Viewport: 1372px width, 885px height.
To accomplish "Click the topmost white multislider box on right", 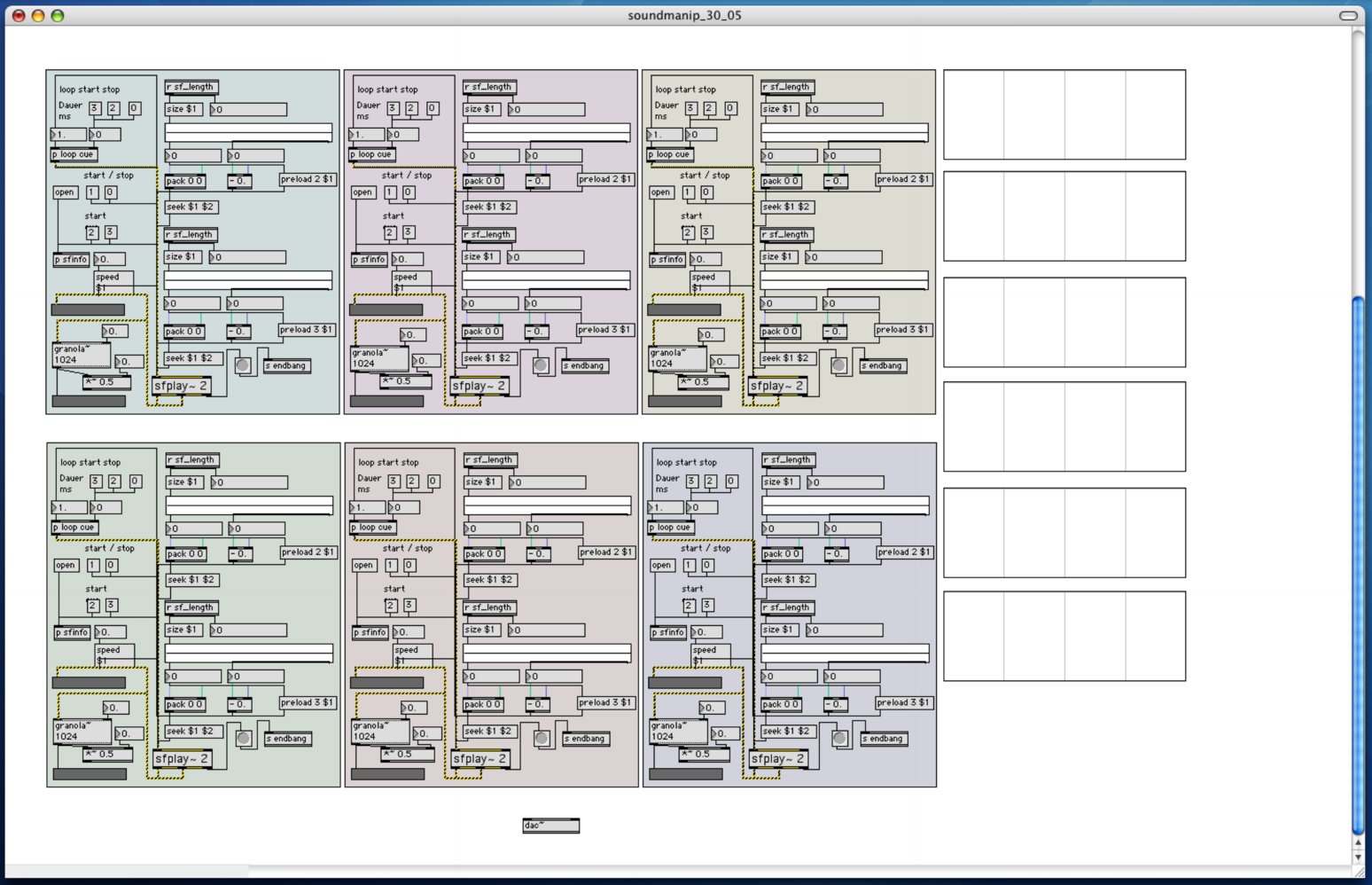I will point(1064,114).
